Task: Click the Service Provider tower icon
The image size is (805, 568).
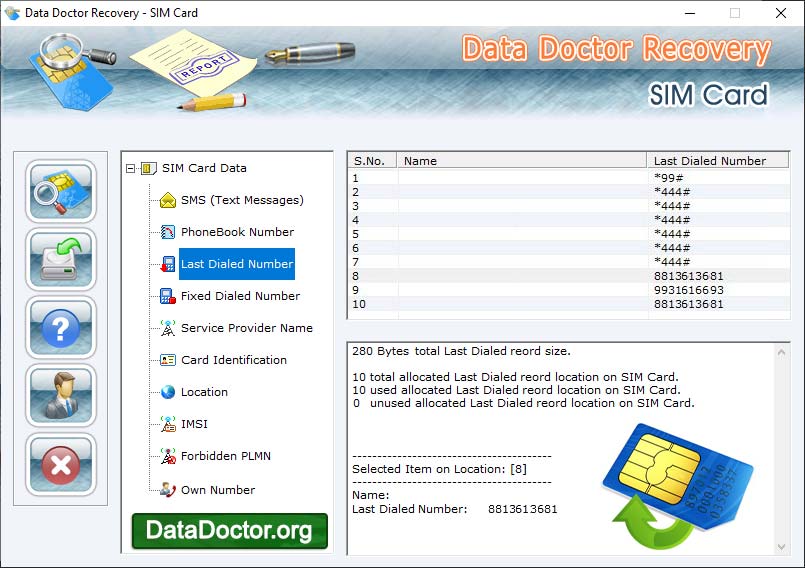Action: [x=167, y=328]
